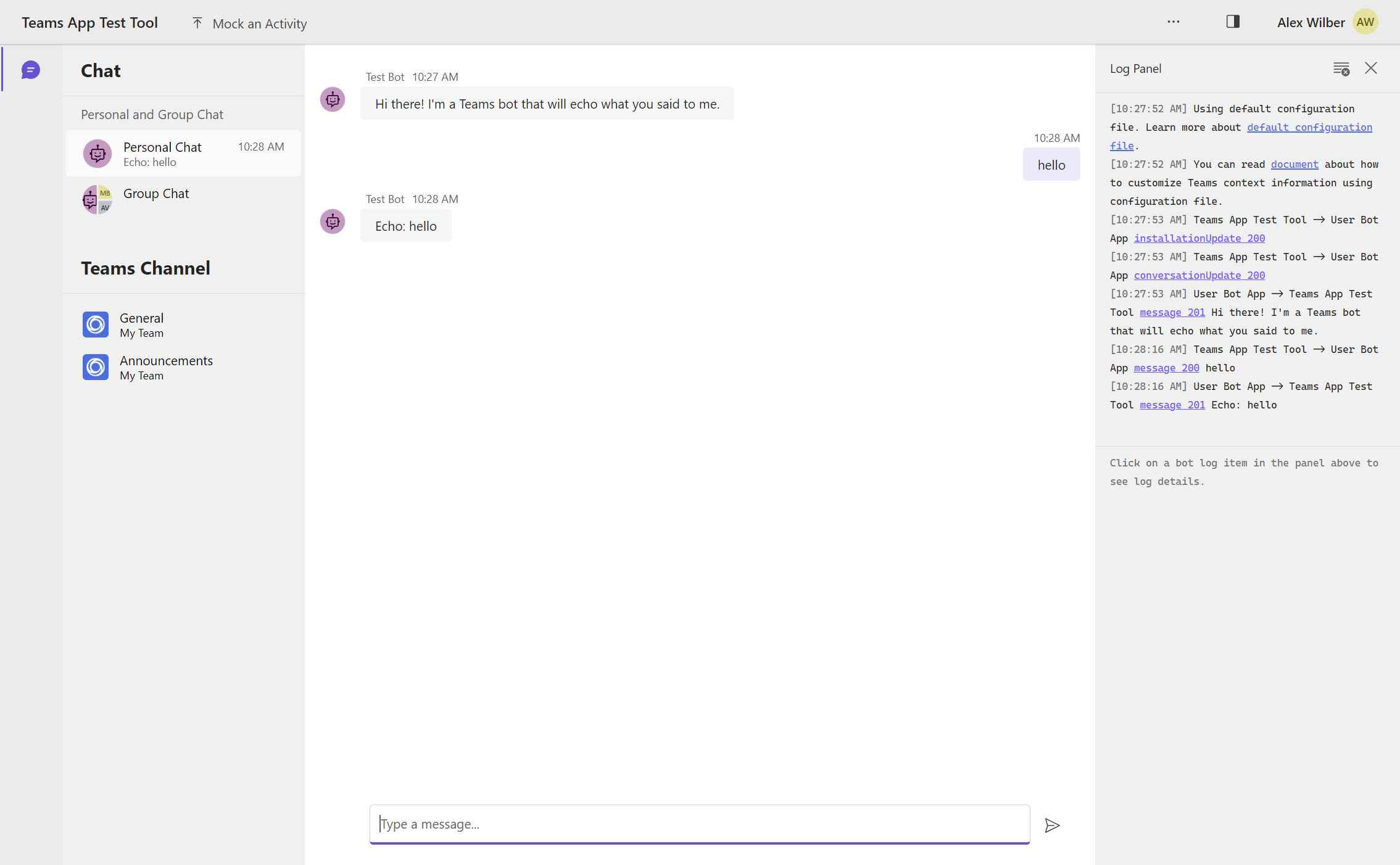Open the Group Chat conversation

(x=183, y=199)
